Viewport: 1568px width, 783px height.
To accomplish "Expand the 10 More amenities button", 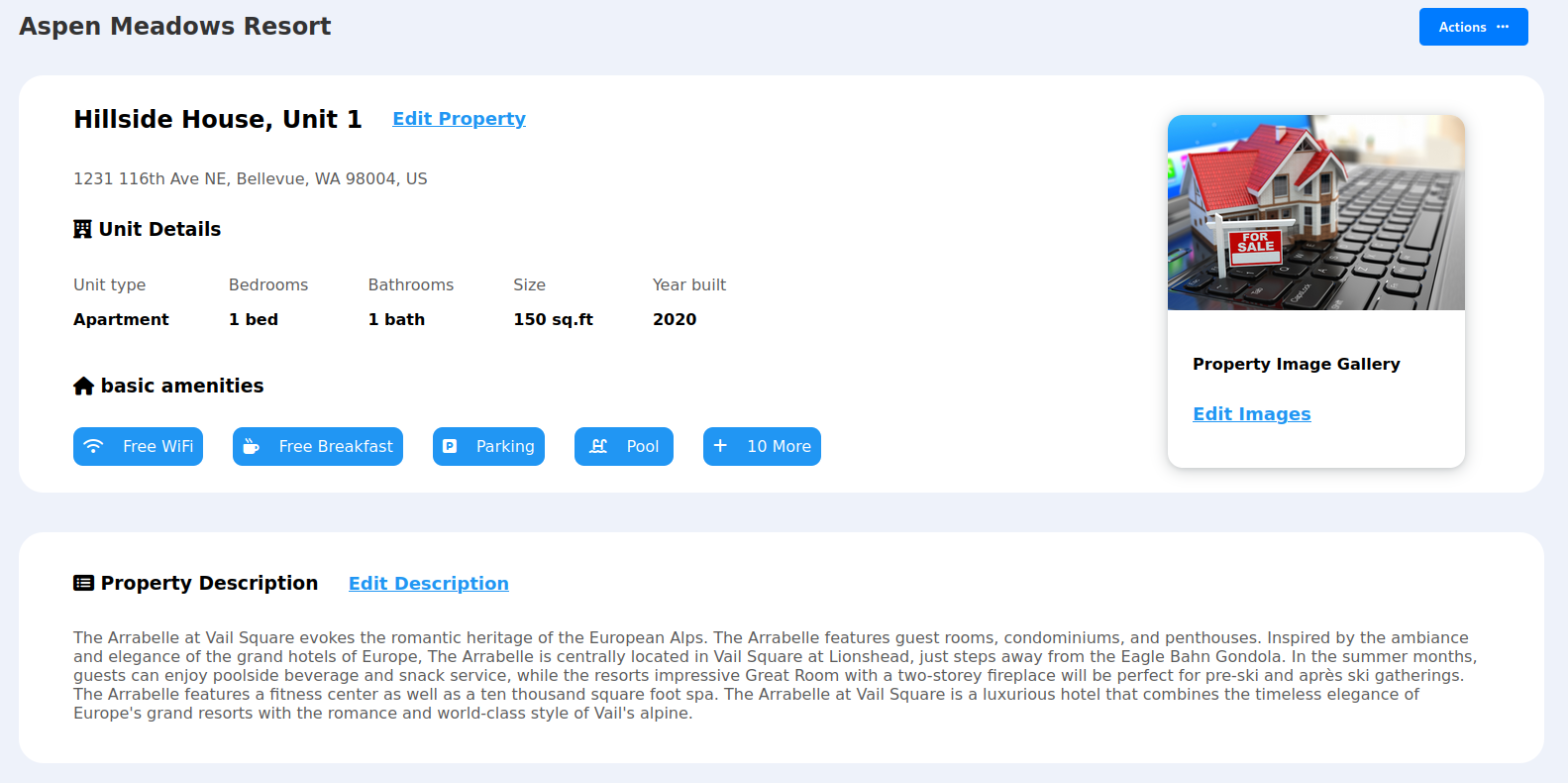I will pyautogui.click(x=762, y=446).
